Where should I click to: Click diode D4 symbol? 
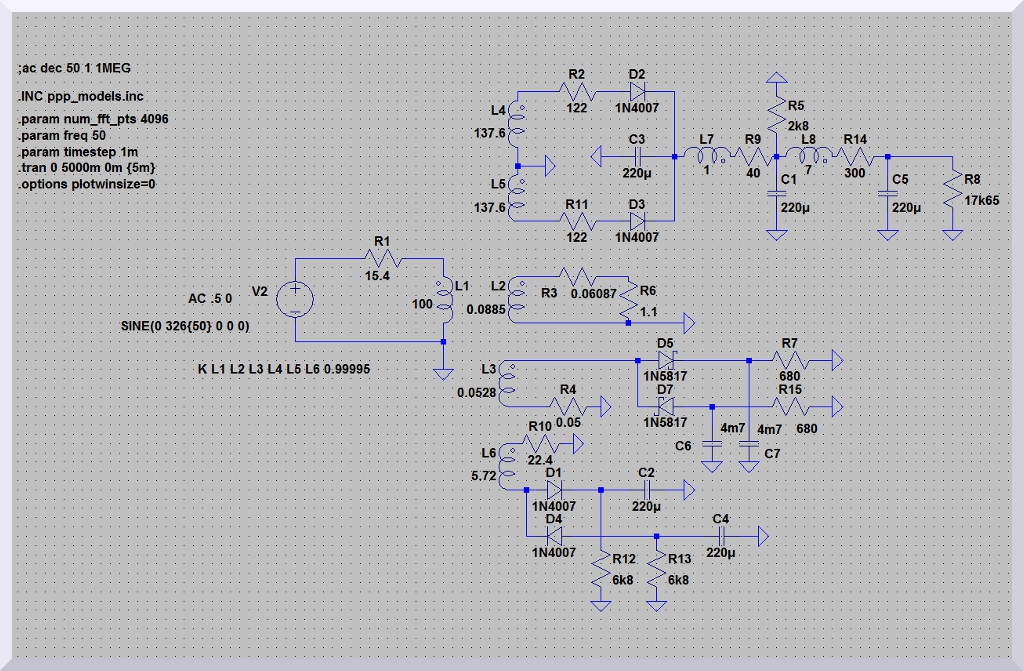pos(553,536)
